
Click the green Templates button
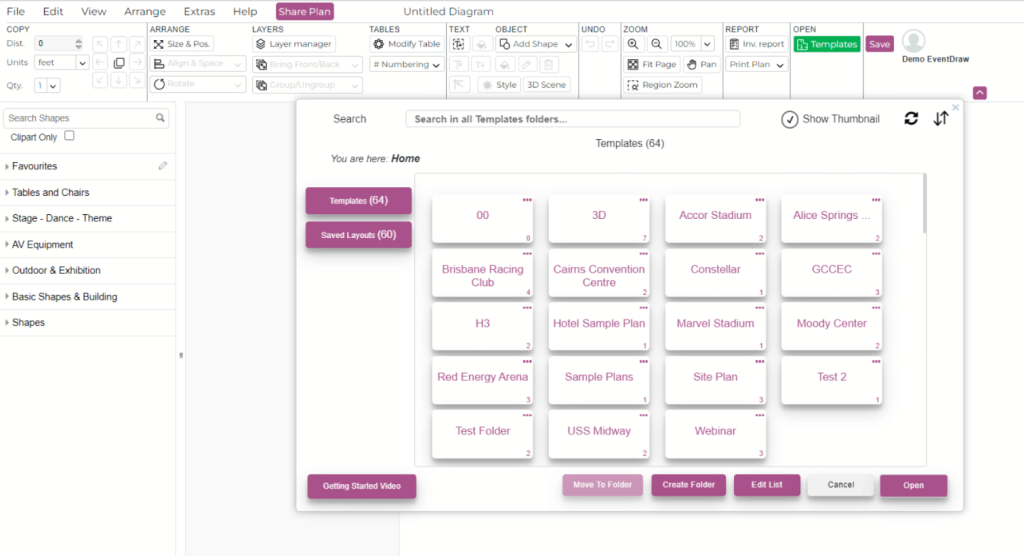pyautogui.click(x=827, y=44)
